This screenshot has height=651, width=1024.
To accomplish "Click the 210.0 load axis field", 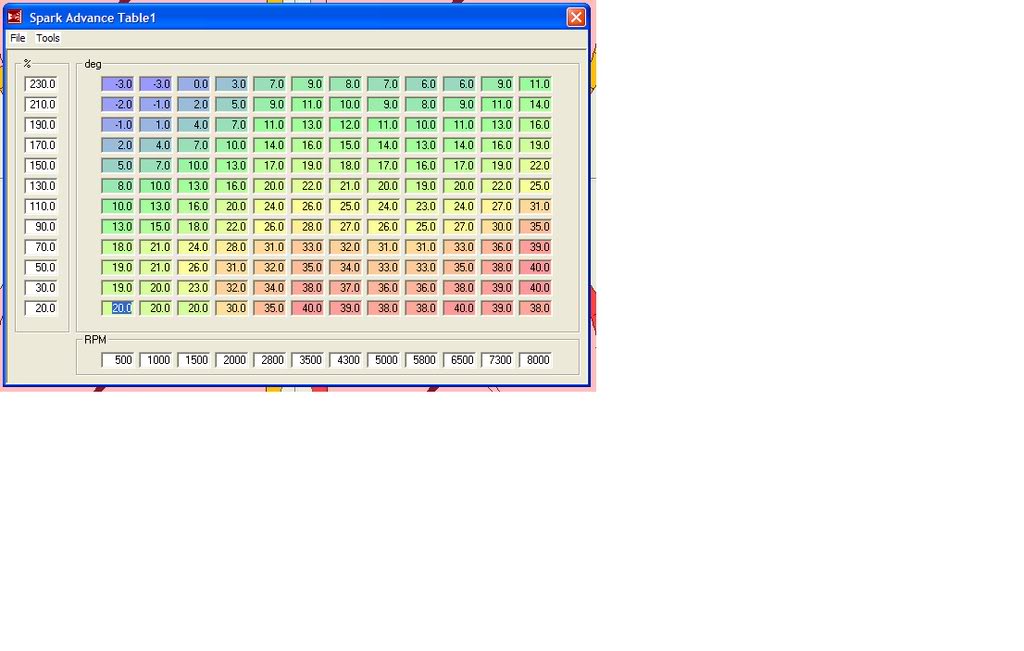I will coord(41,104).
